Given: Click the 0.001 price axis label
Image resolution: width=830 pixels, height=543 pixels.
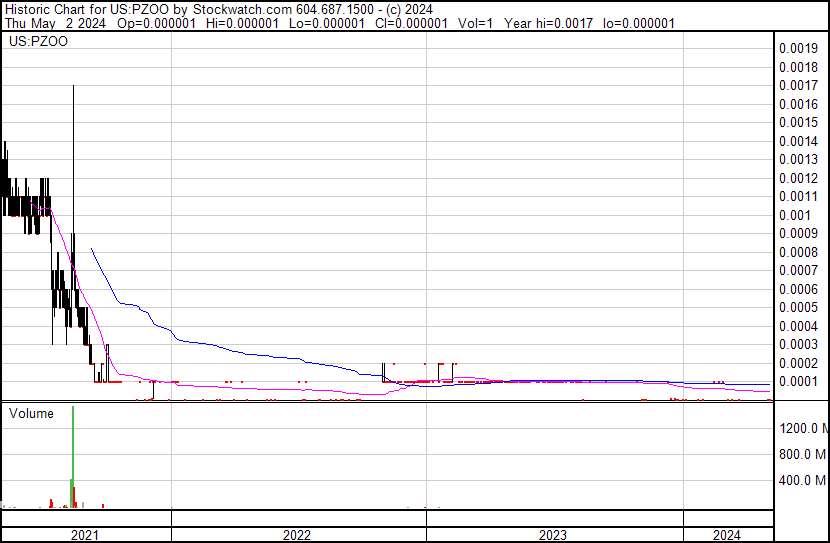Looking at the screenshot, I should point(794,215).
